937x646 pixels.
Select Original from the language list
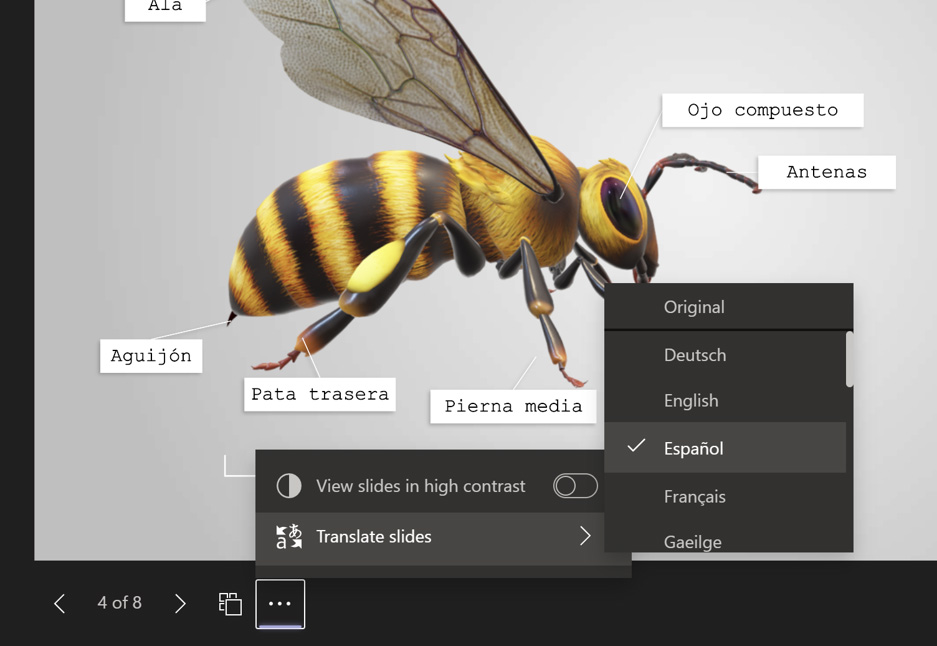click(x=694, y=307)
